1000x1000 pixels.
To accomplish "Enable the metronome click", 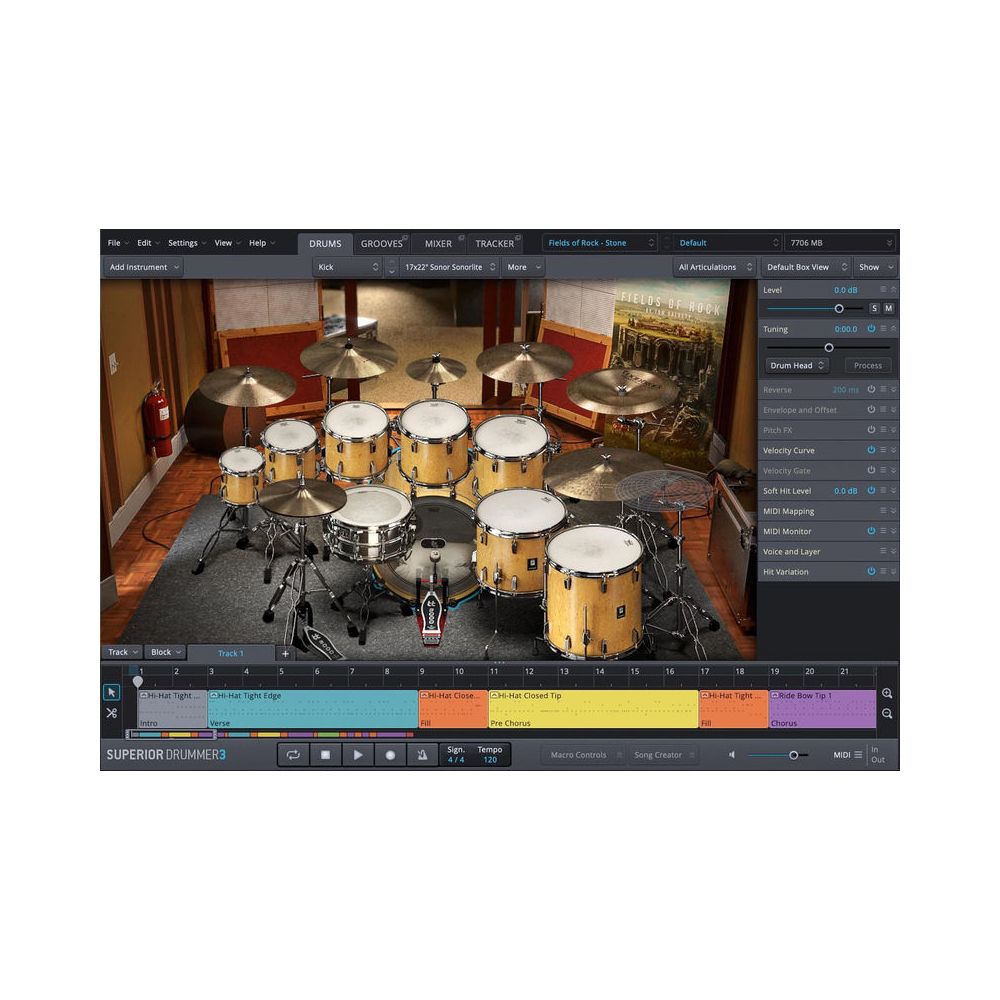I will tap(420, 755).
